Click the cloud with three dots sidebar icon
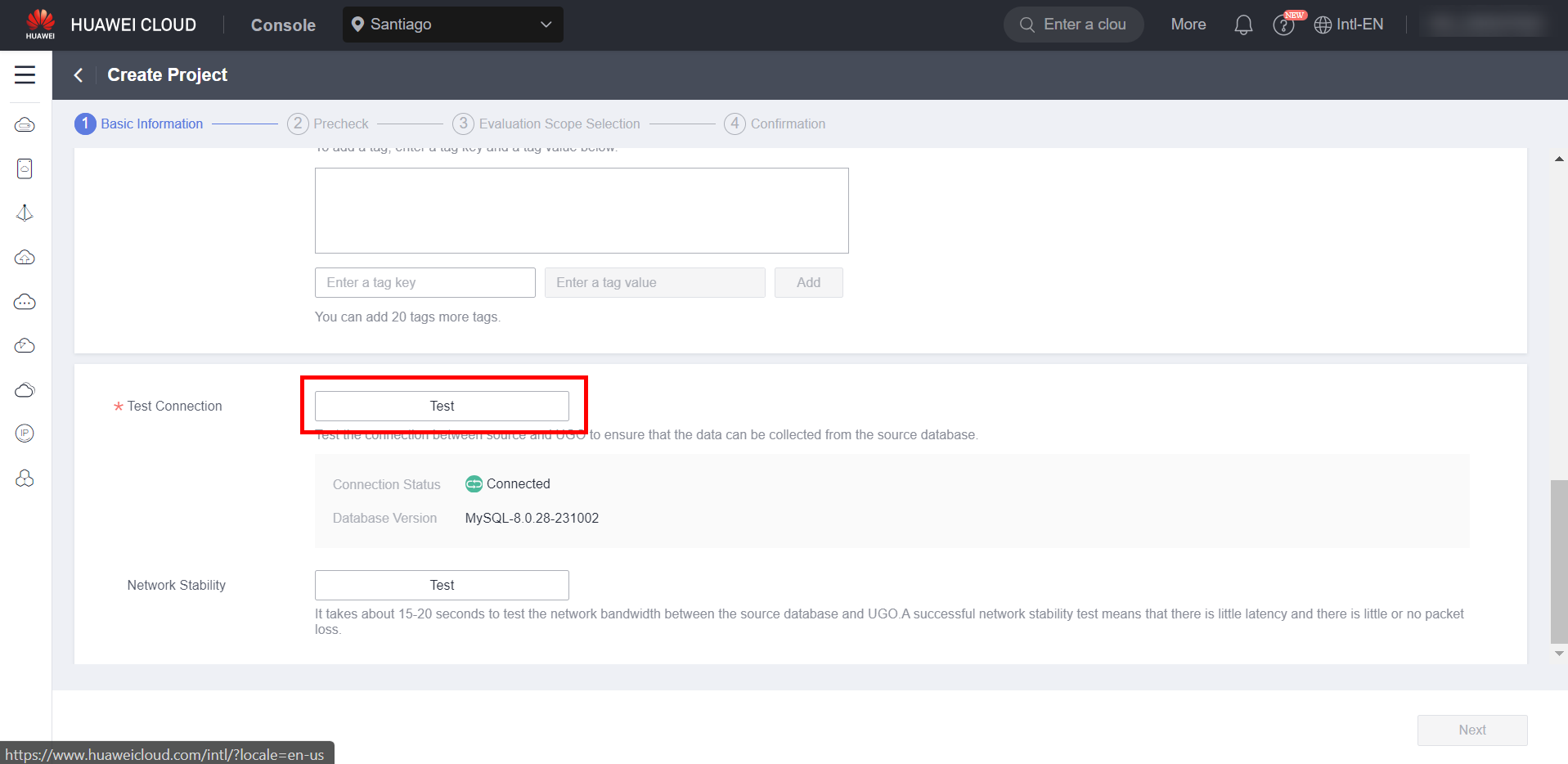The width and height of the screenshot is (1568, 764). (x=25, y=302)
